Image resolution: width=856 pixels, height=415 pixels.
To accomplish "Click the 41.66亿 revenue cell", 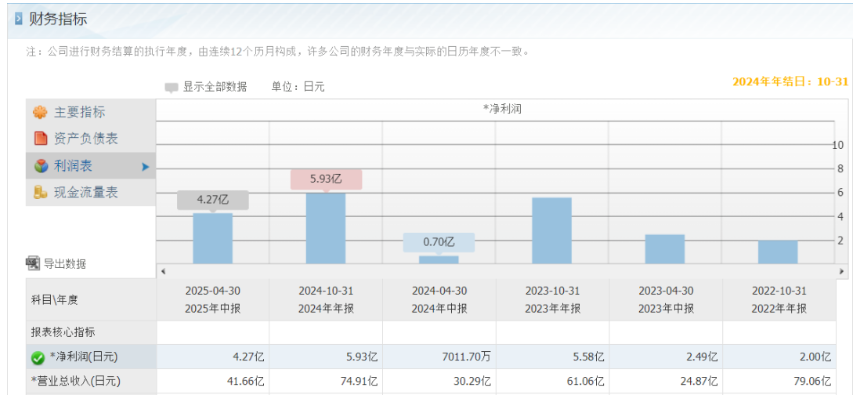I will (213, 381).
